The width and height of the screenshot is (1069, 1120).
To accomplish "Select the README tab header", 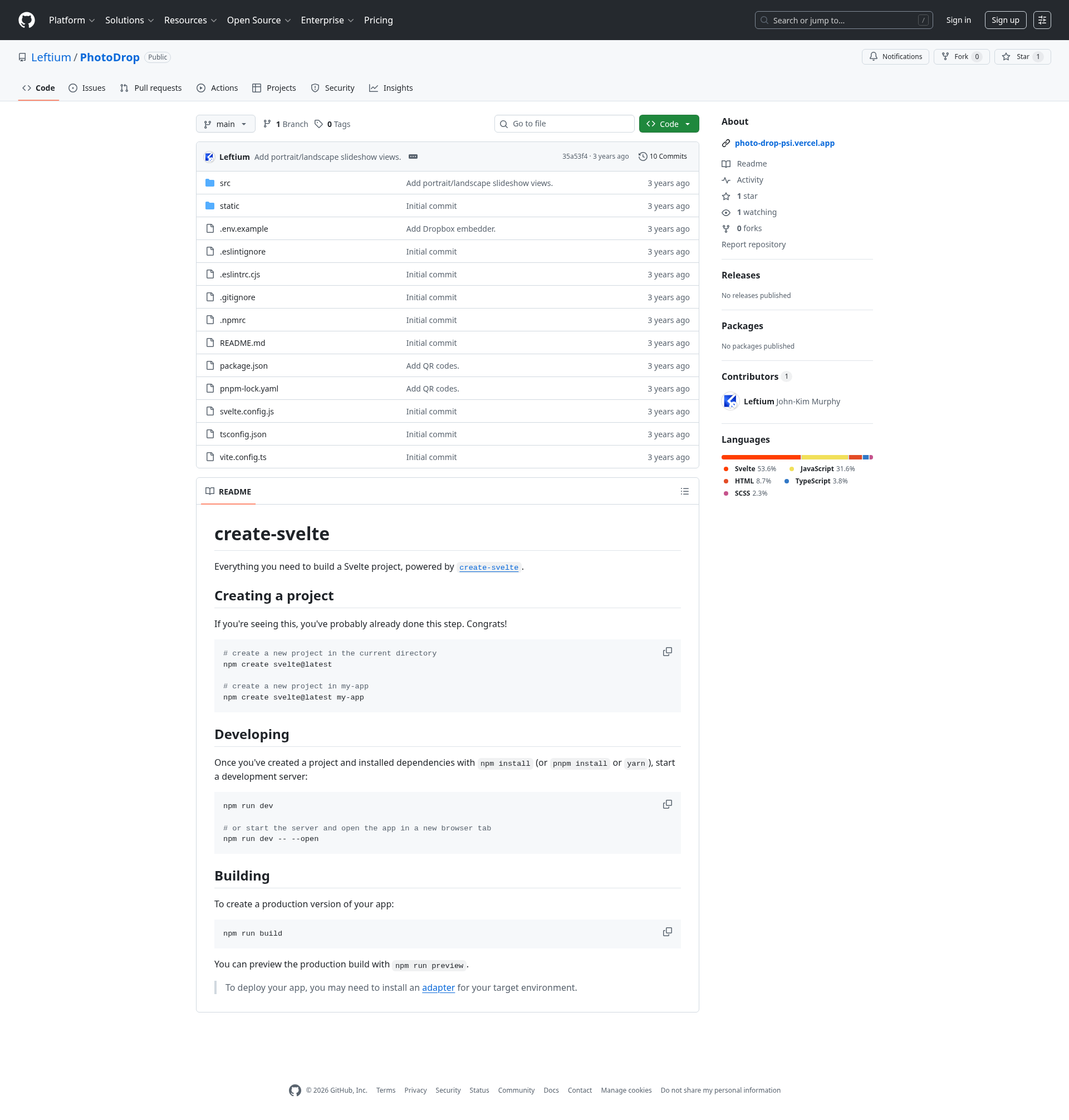I will (x=228, y=491).
